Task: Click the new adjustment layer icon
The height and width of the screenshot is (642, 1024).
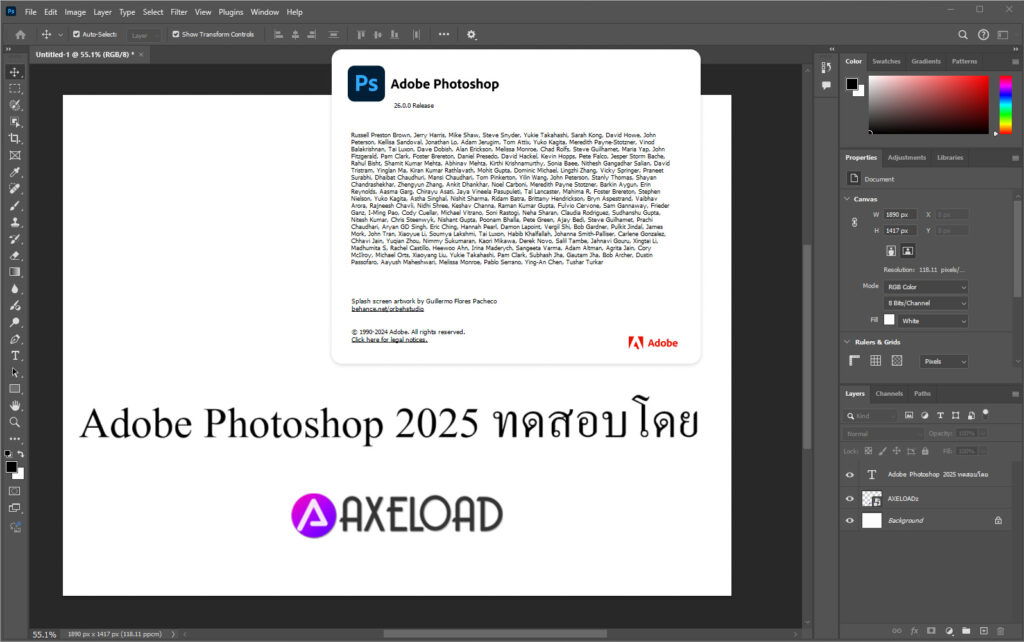Action: pyautogui.click(x=949, y=631)
